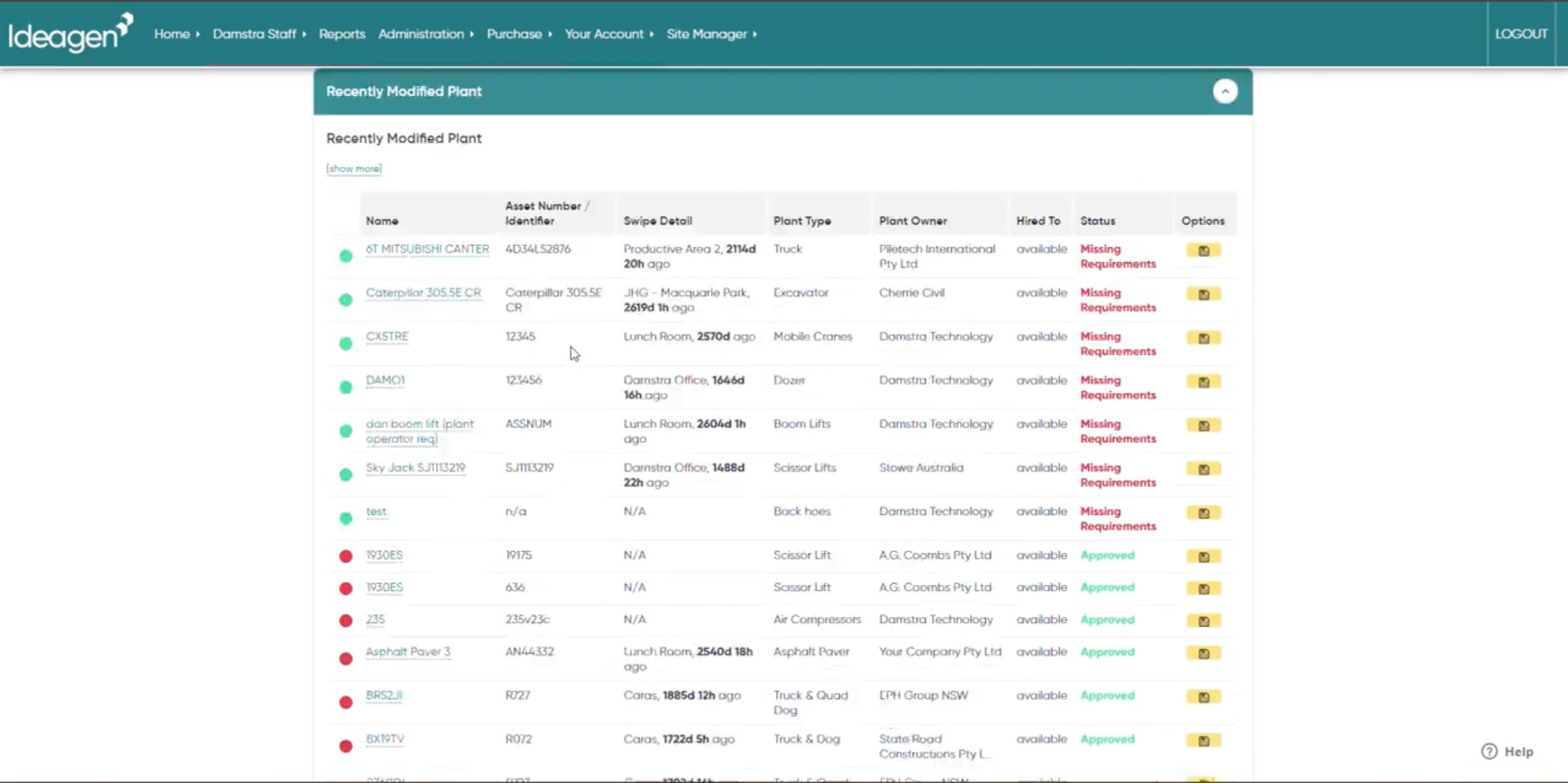
Task: Click the Help question mark icon
Action: [x=1489, y=752]
